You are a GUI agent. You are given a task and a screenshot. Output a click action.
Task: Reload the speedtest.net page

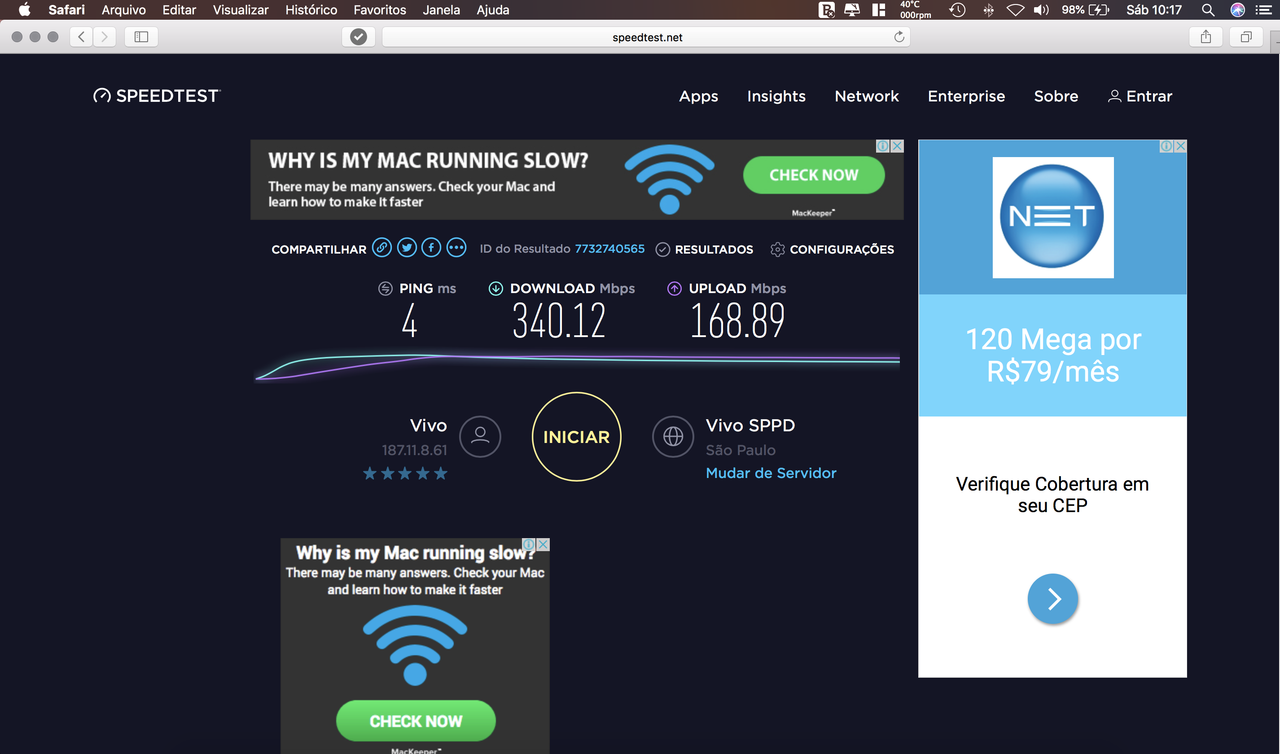tap(899, 37)
